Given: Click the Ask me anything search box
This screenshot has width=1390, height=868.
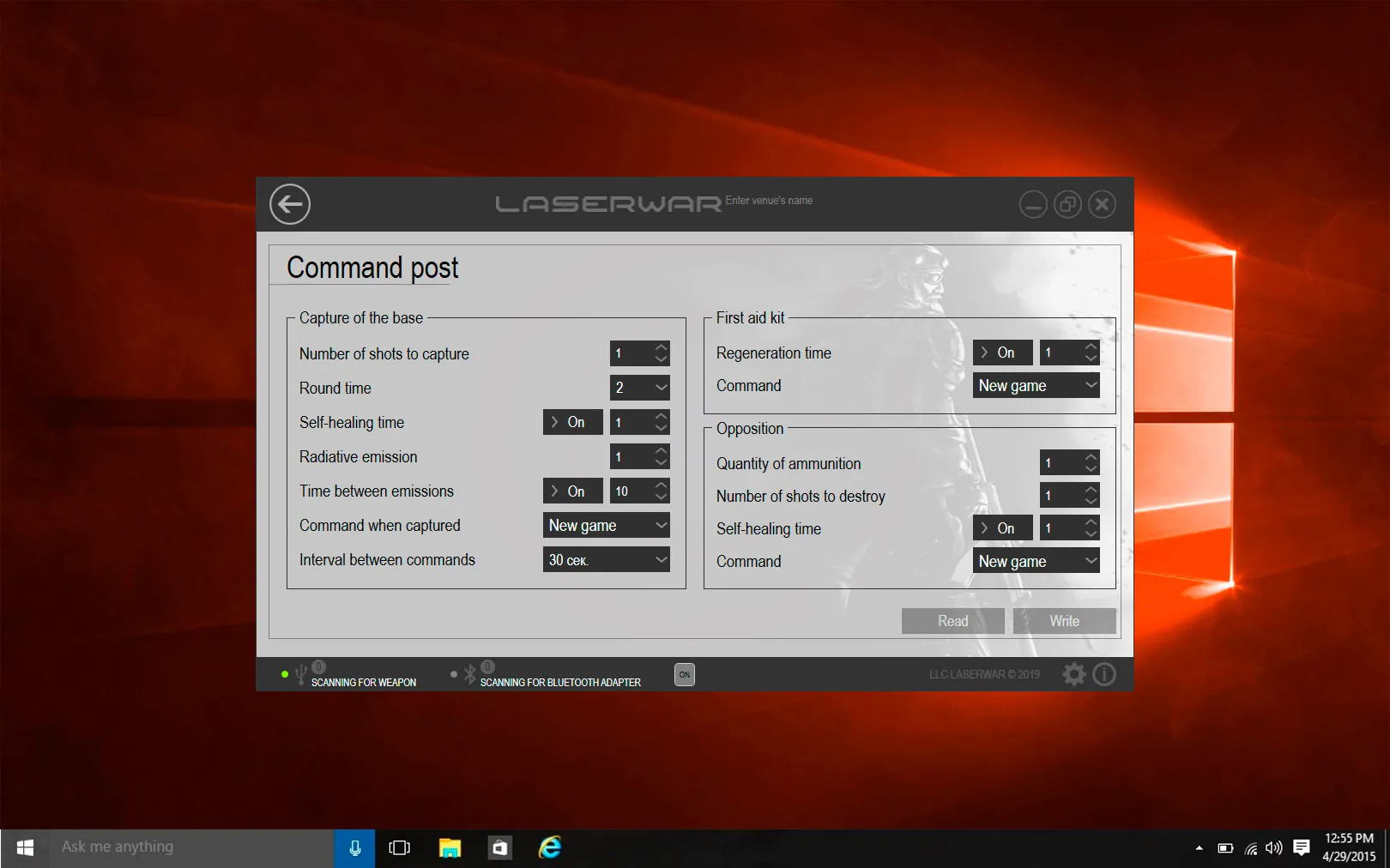Looking at the screenshot, I should coord(192,847).
